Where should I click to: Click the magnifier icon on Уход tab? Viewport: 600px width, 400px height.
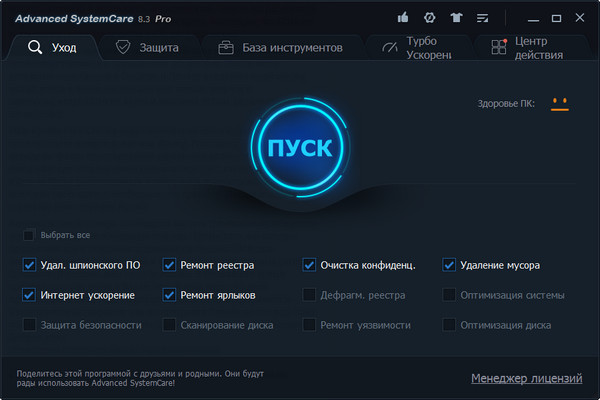(35, 47)
